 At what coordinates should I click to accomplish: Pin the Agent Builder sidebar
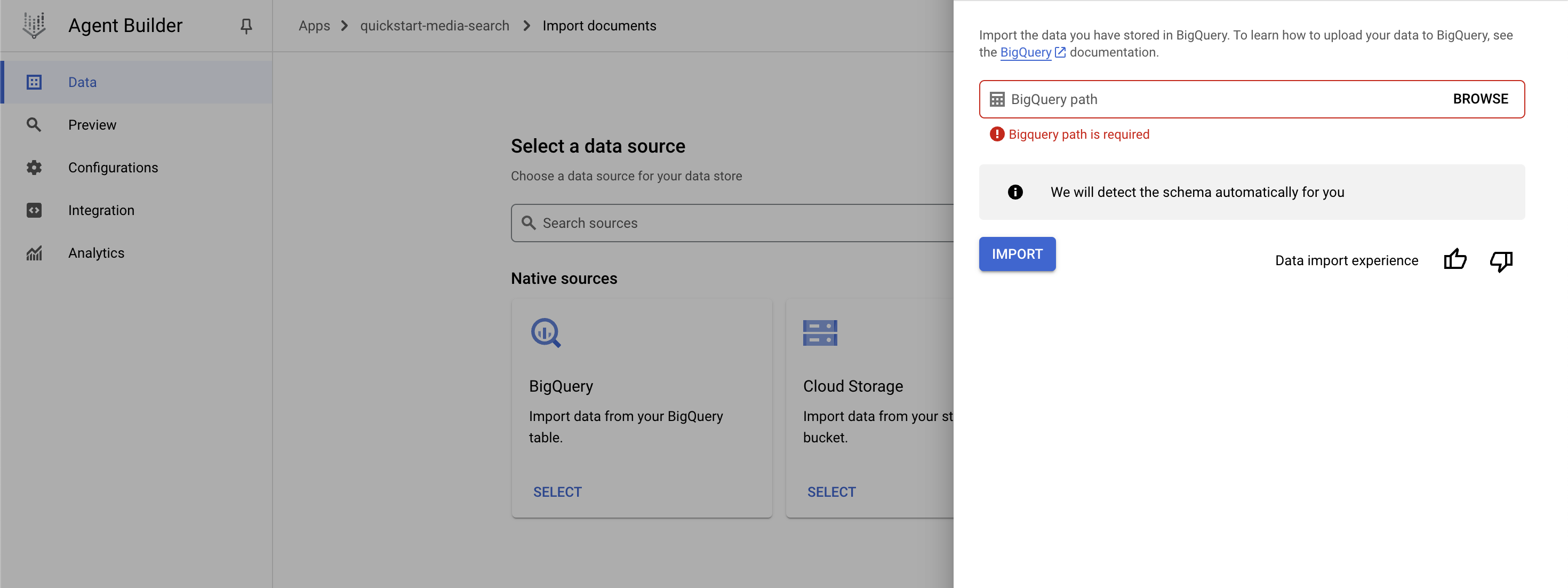[246, 26]
